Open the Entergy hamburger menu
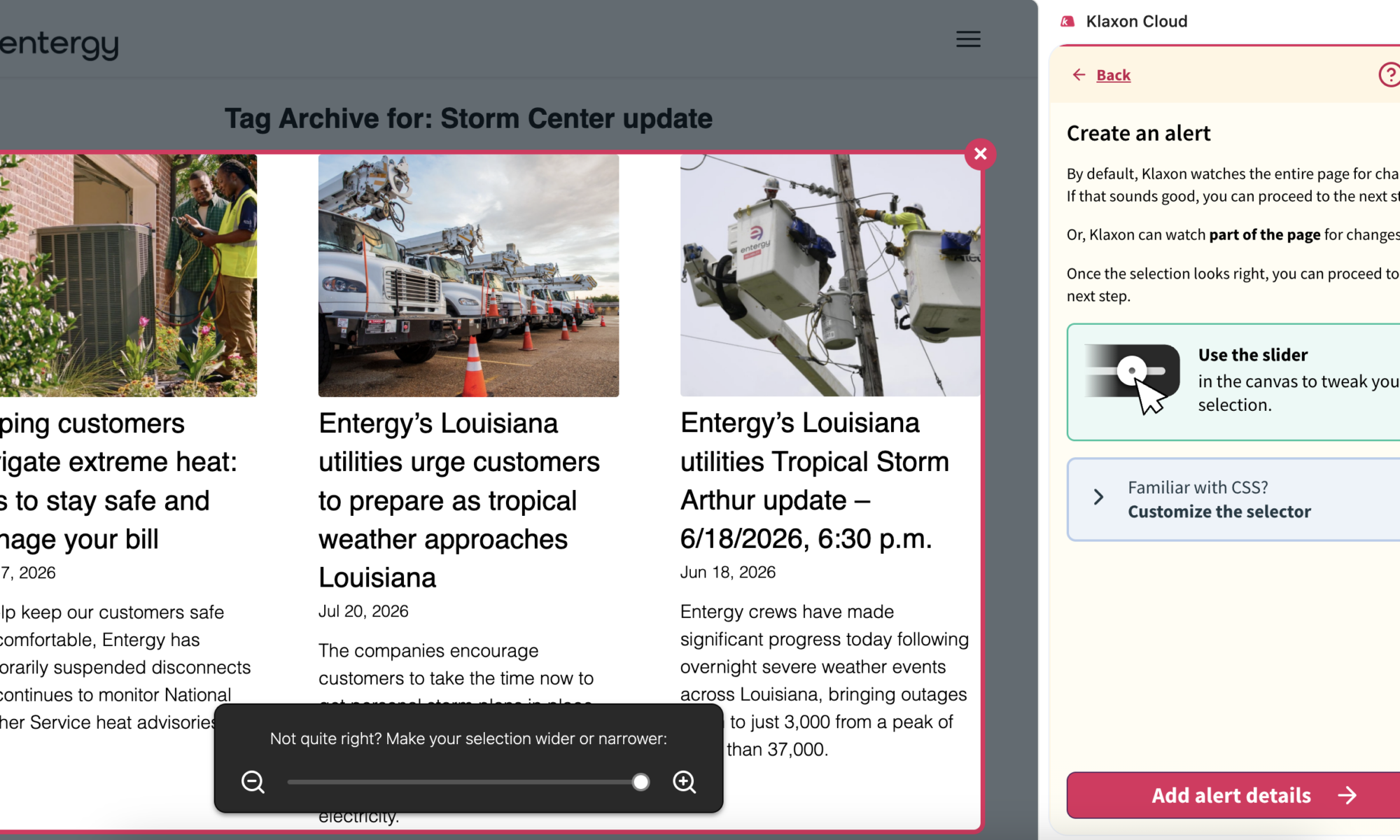The height and width of the screenshot is (840, 1400). pyautogui.click(x=968, y=39)
